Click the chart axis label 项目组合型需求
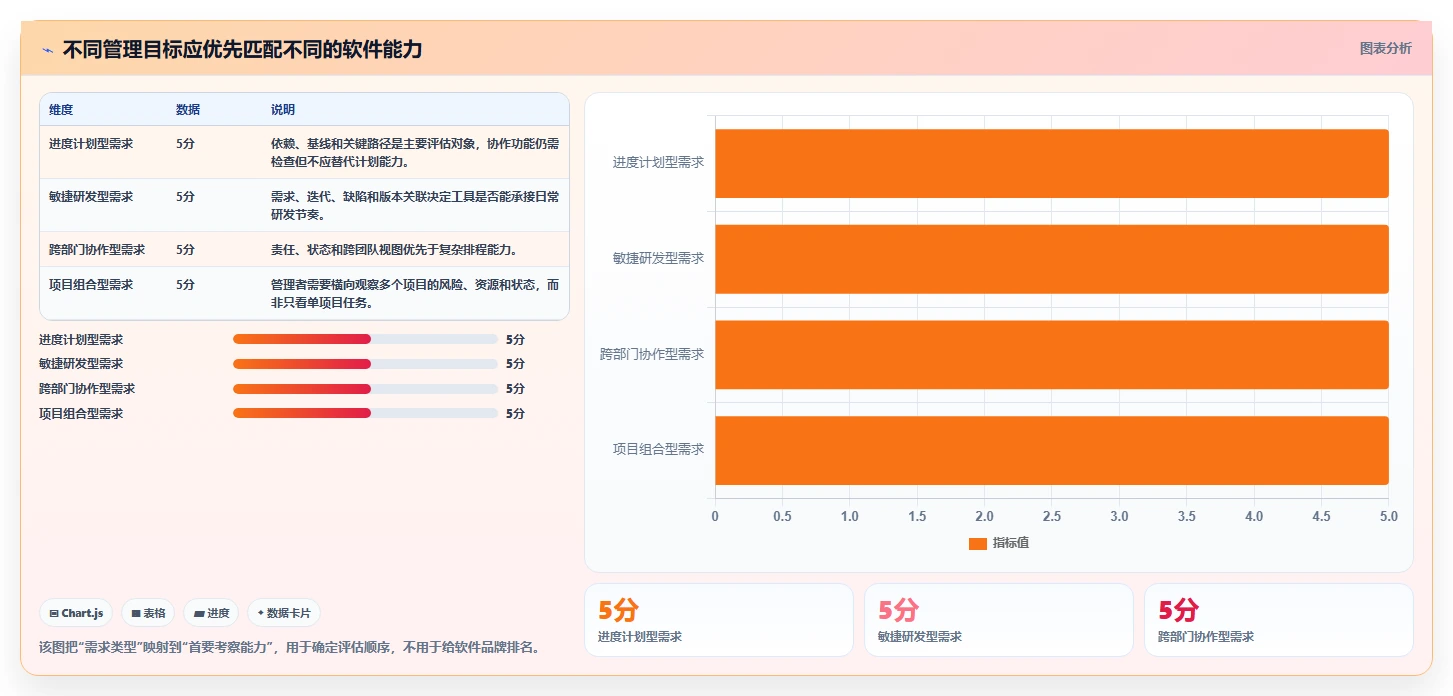This screenshot has height=696, width=1453. coord(658,450)
